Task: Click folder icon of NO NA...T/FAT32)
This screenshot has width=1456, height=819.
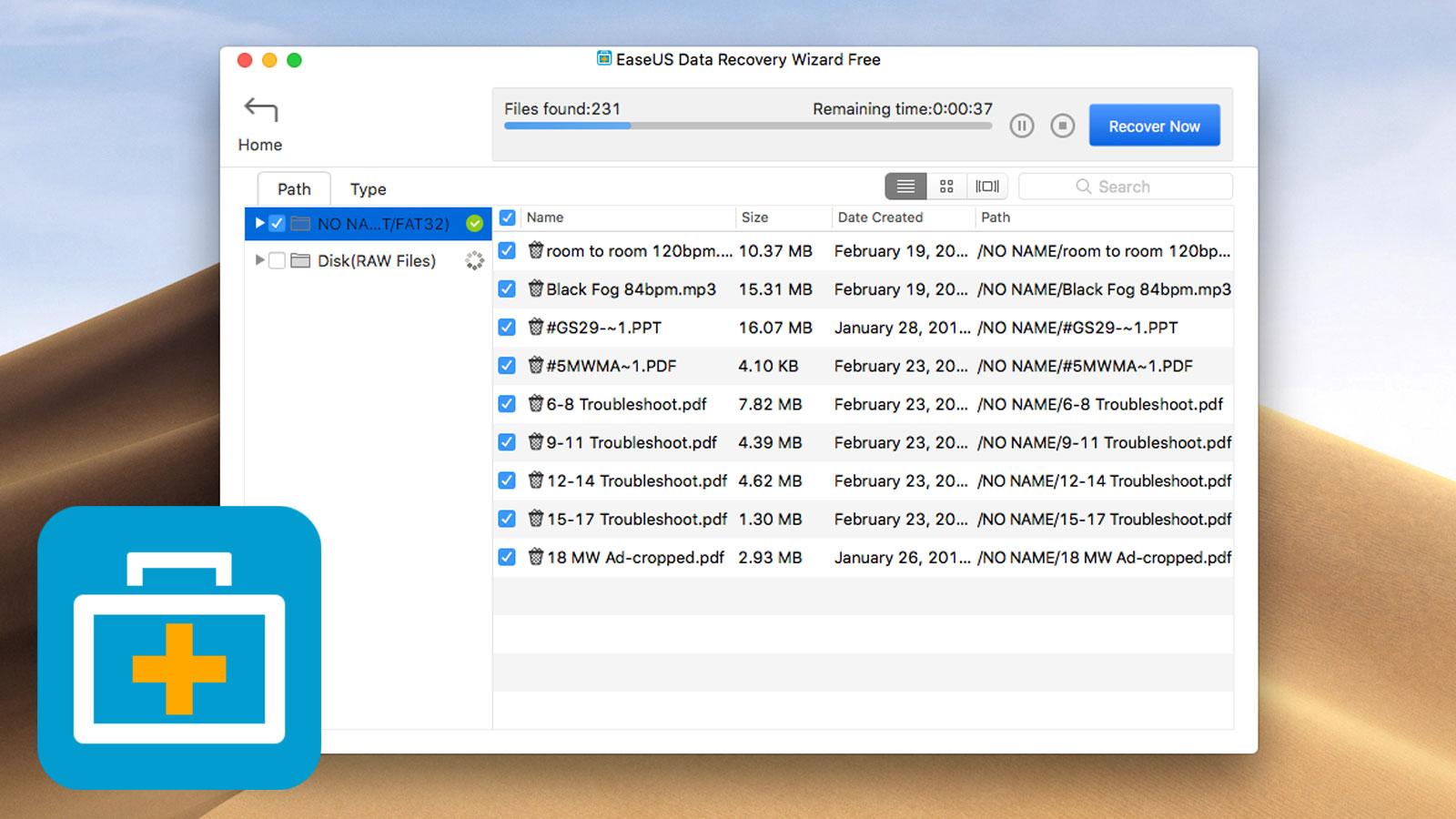Action: point(300,223)
